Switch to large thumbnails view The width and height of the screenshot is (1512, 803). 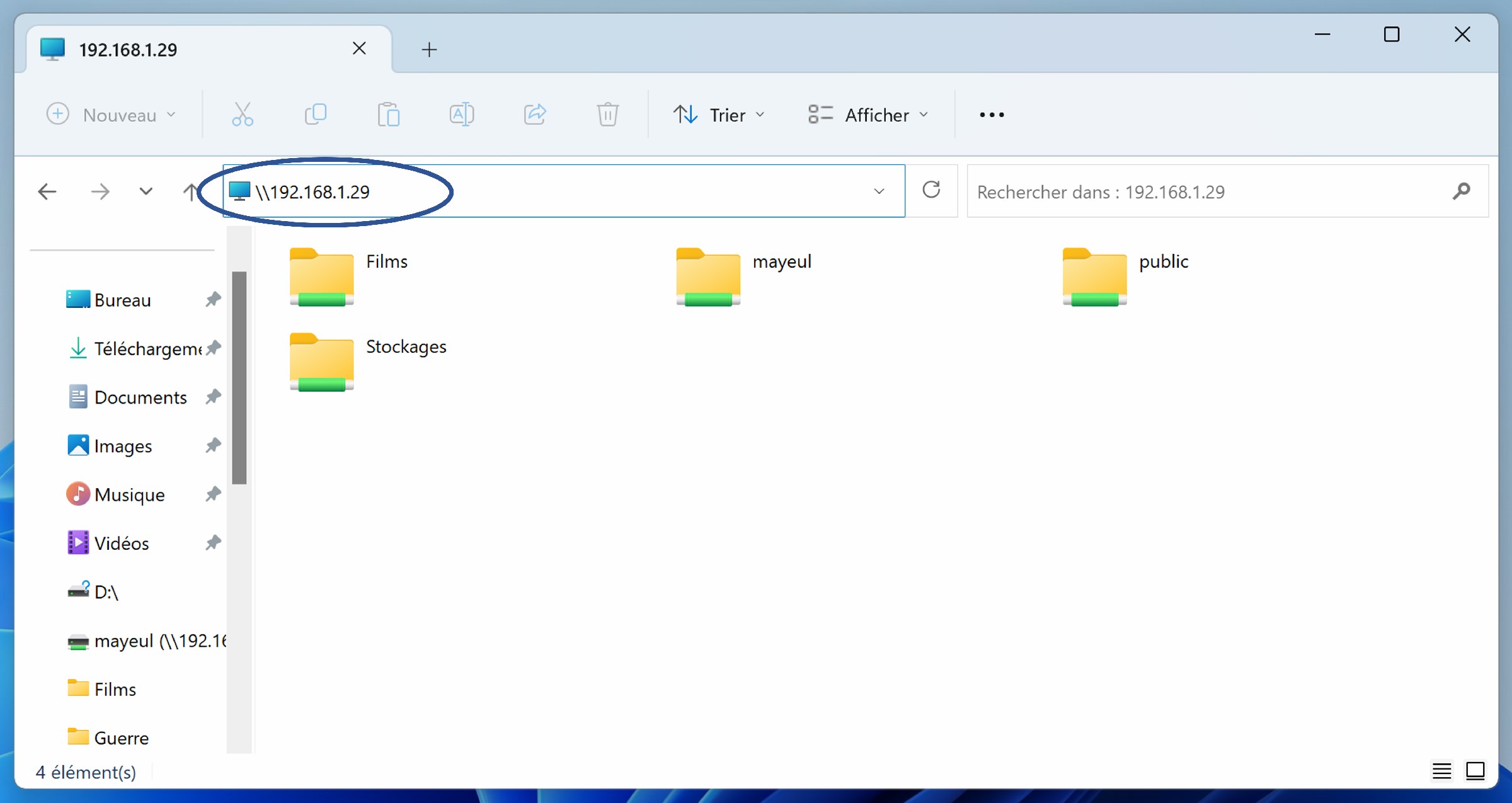1475,770
